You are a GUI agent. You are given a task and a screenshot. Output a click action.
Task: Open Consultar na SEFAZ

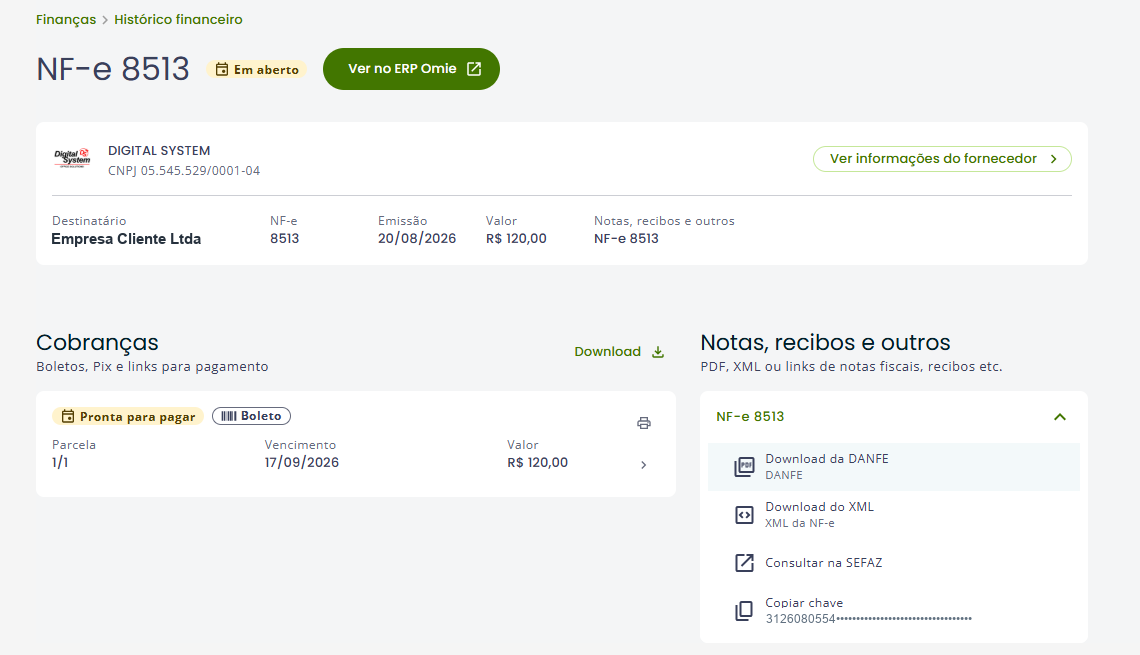tap(894, 563)
